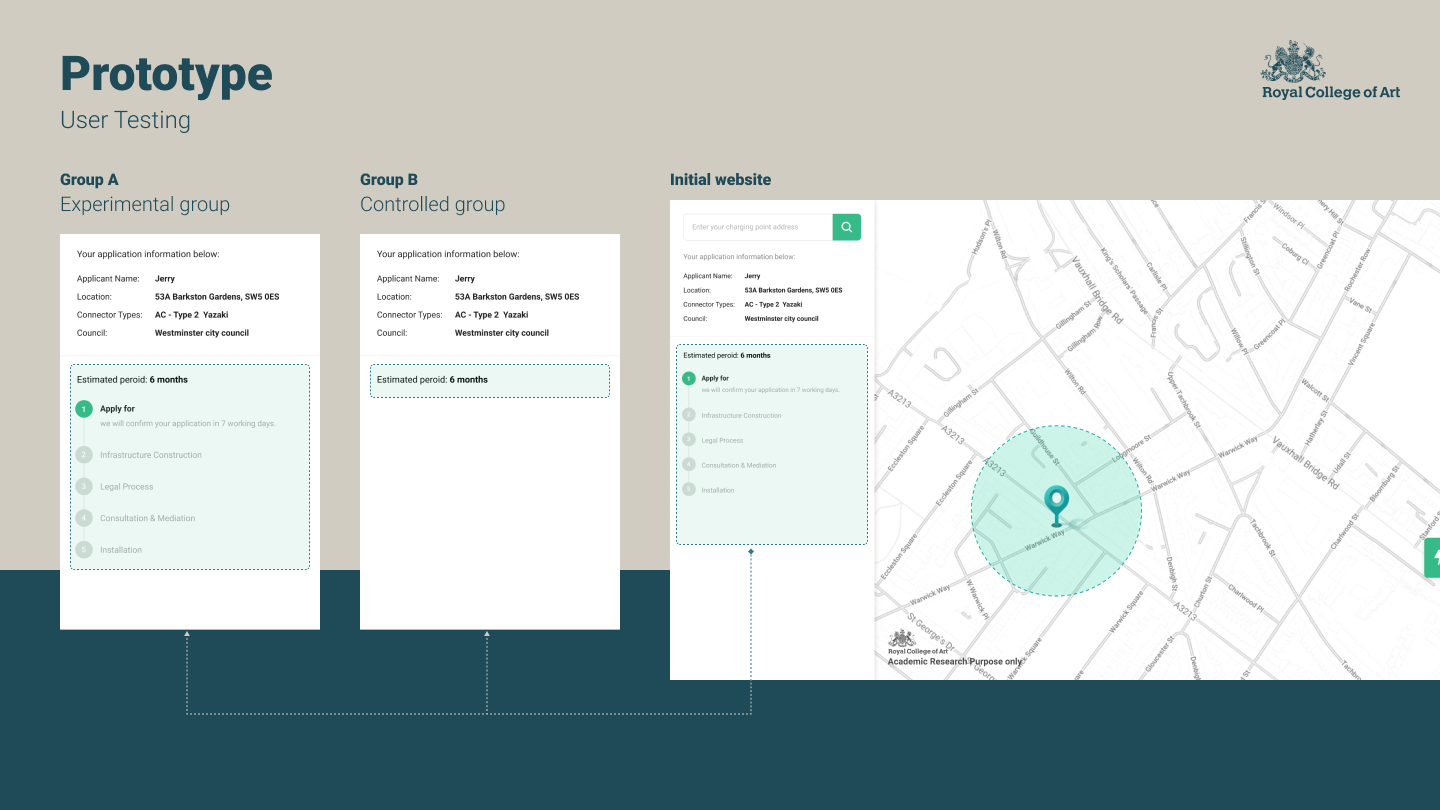The width and height of the screenshot is (1440, 810).
Task: Click 'Experimental group' label
Action: (x=145, y=205)
